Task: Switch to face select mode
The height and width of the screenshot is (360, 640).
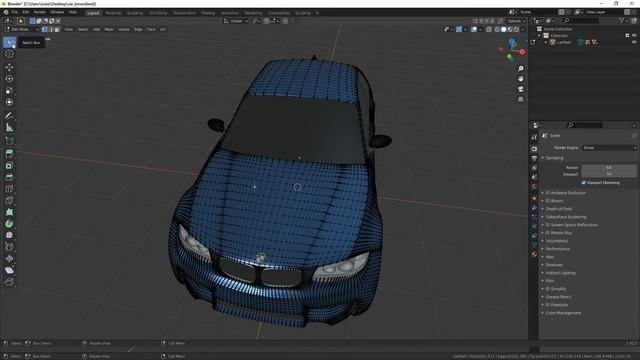Action: pos(57,29)
